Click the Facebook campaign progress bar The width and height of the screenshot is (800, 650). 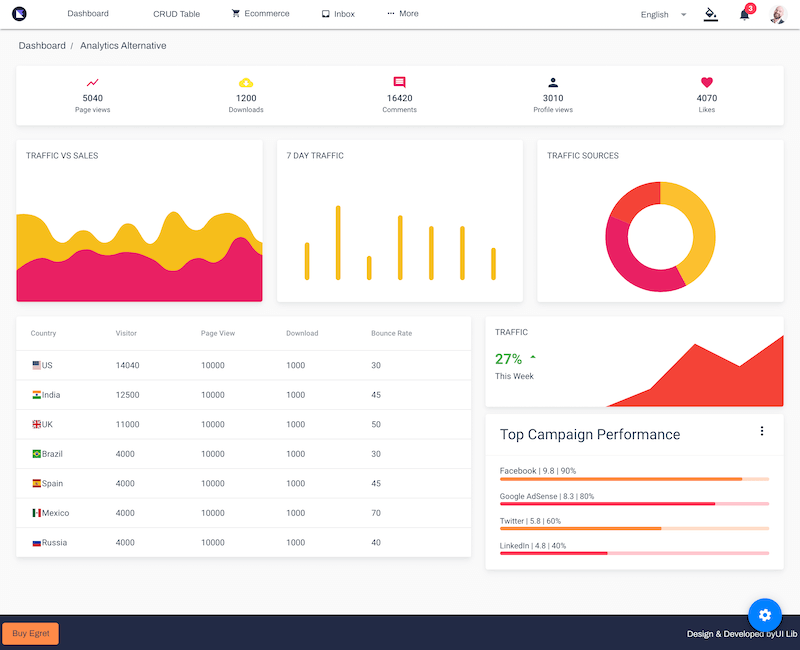pyautogui.click(x=634, y=479)
